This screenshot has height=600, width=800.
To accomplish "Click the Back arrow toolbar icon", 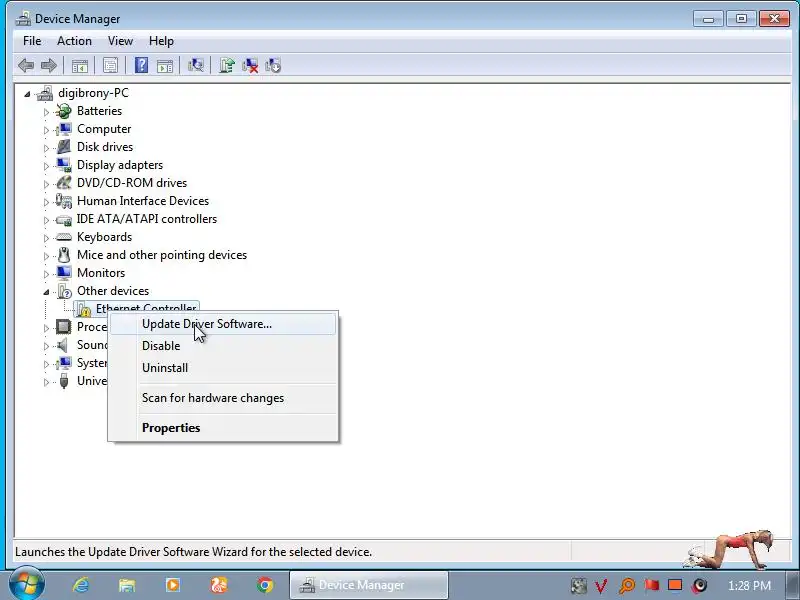I will point(26,65).
